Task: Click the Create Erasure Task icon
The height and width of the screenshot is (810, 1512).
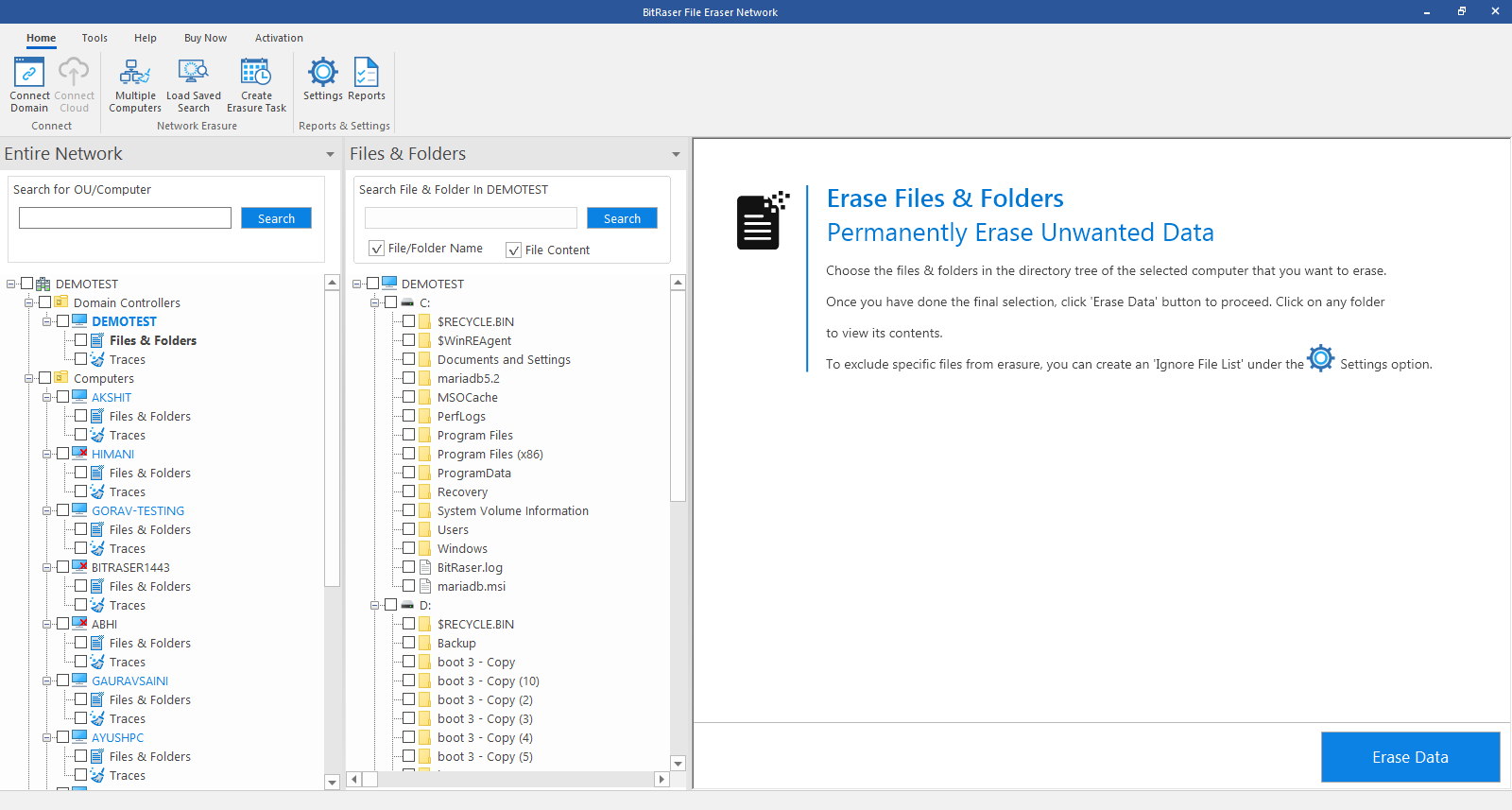Action: pos(256,73)
